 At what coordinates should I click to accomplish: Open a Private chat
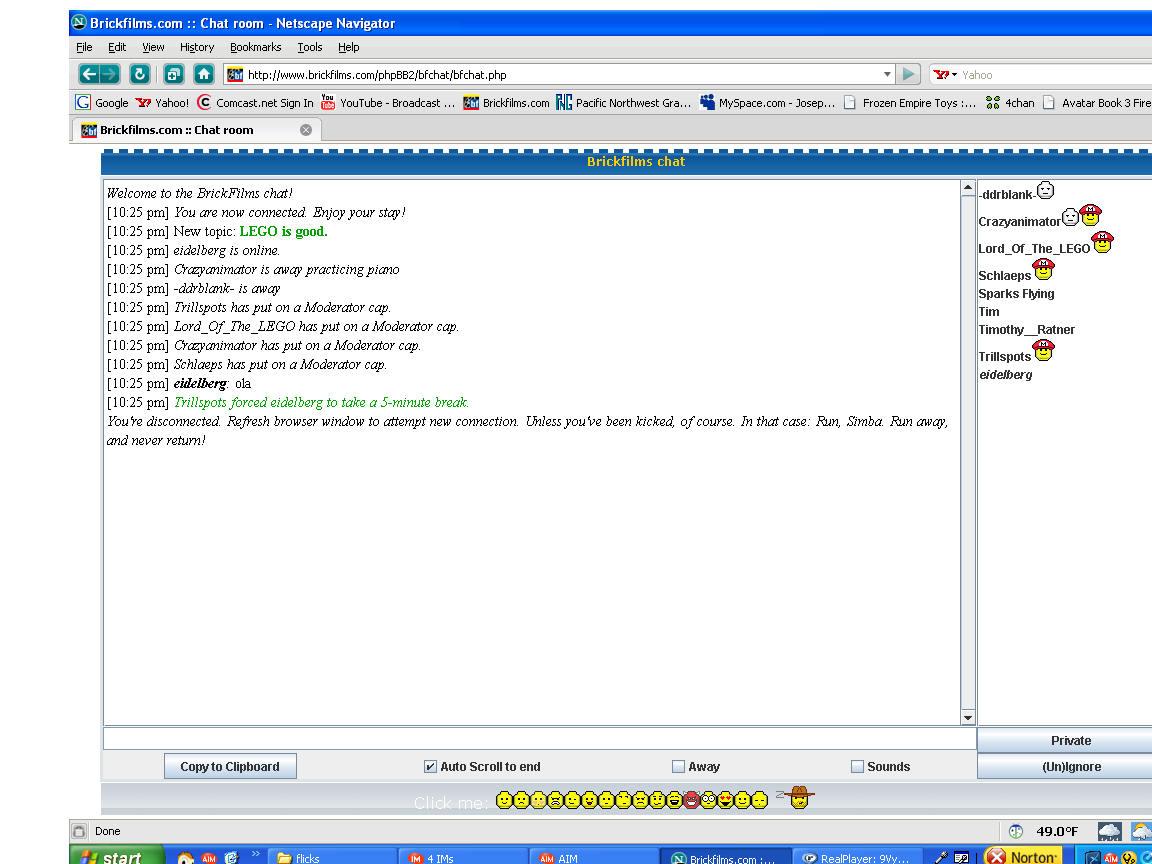point(1069,740)
